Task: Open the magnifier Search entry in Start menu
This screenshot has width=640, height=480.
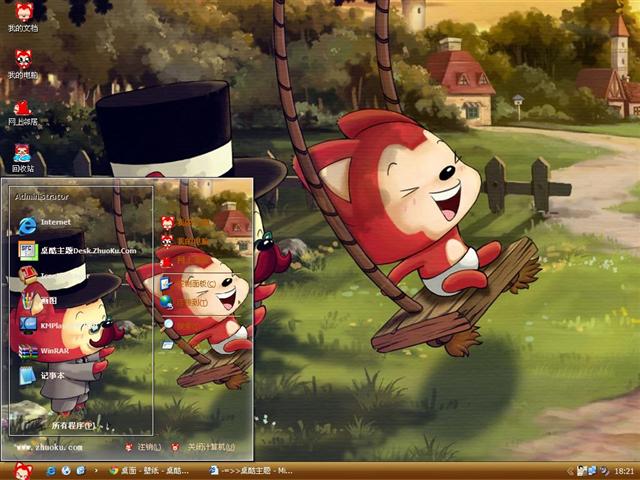Action: [x=180, y=325]
